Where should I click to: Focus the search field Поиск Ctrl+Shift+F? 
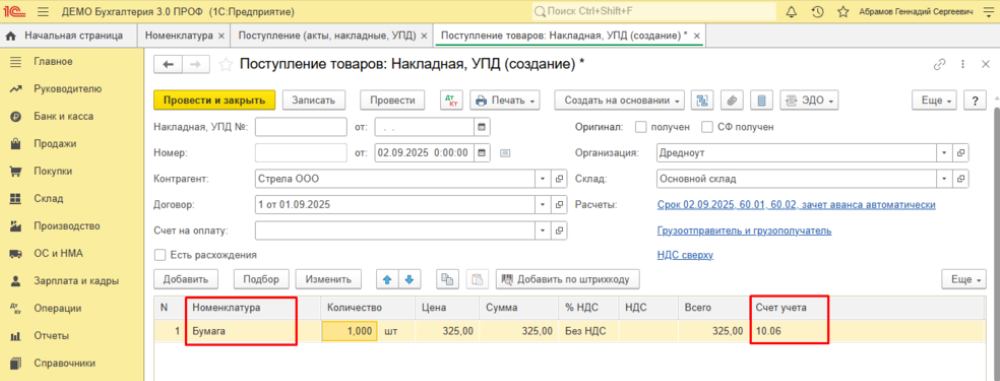(654, 11)
